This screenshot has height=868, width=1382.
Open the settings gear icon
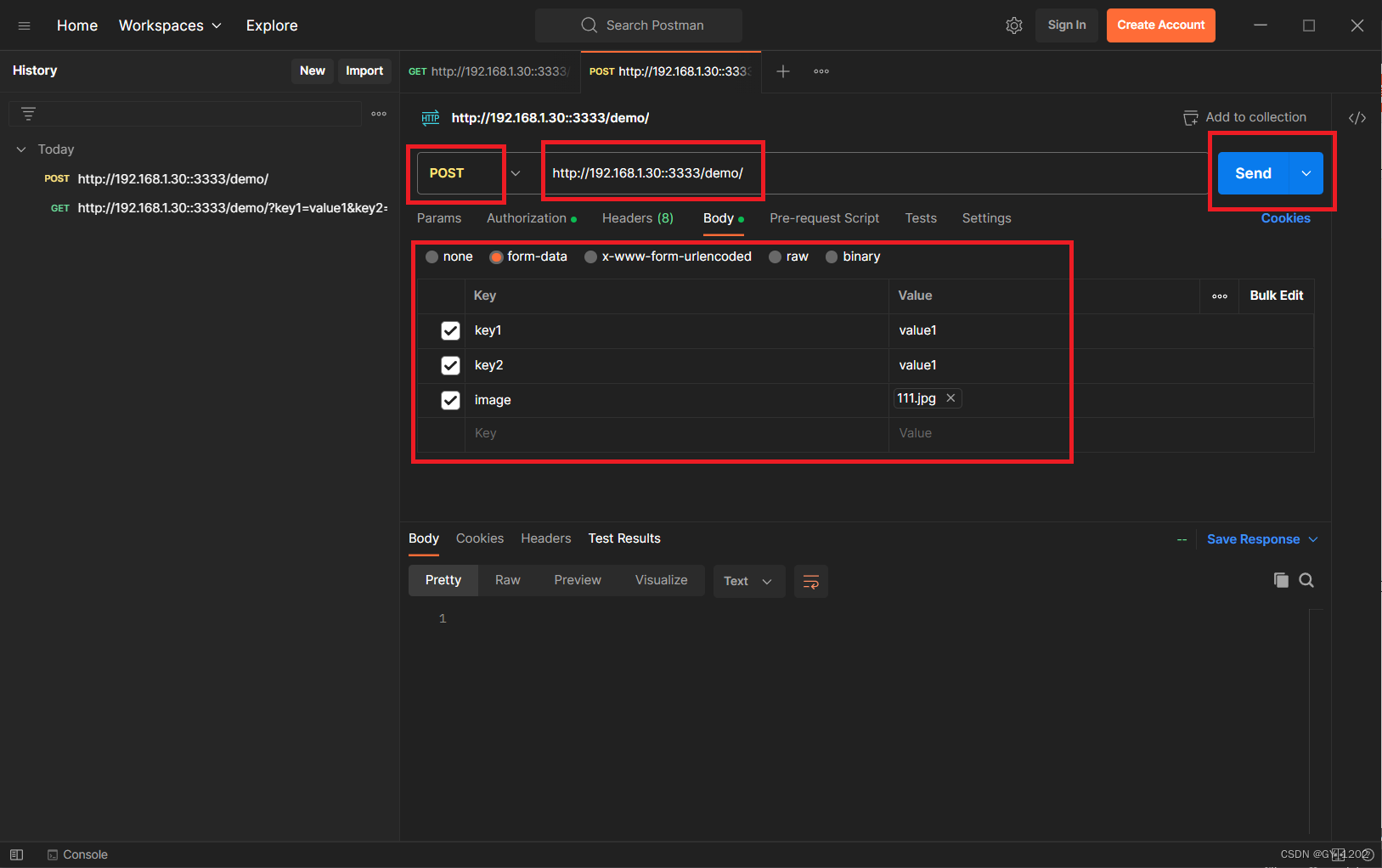point(1014,25)
